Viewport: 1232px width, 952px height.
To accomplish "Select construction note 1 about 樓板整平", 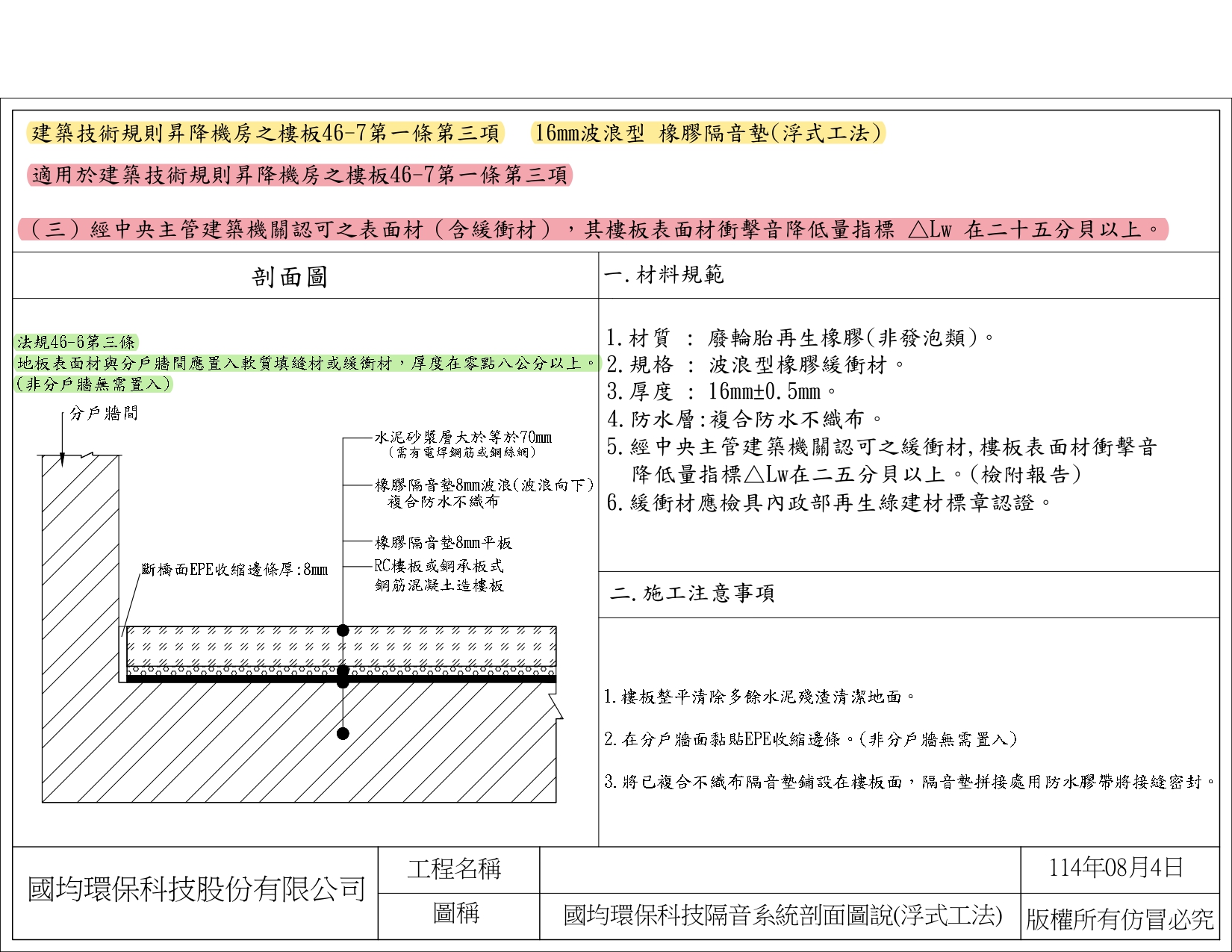I will tap(760, 697).
